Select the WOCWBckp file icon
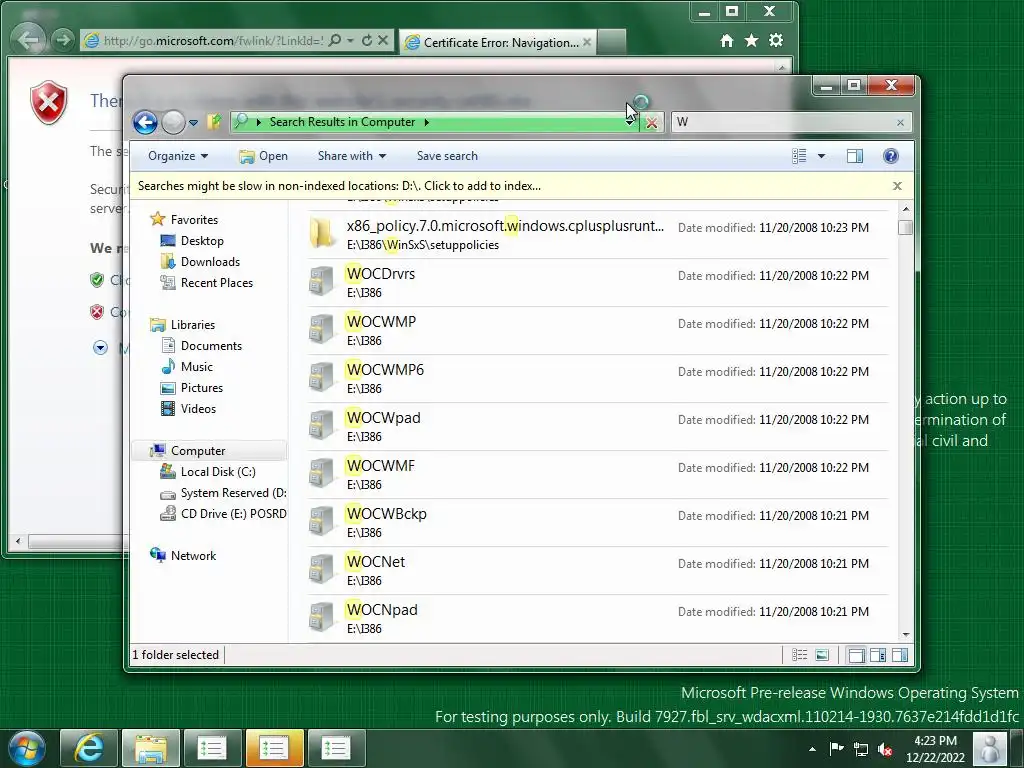Viewport: 1024px width, 768px height. pyautogui.click(x=321, y=521)
